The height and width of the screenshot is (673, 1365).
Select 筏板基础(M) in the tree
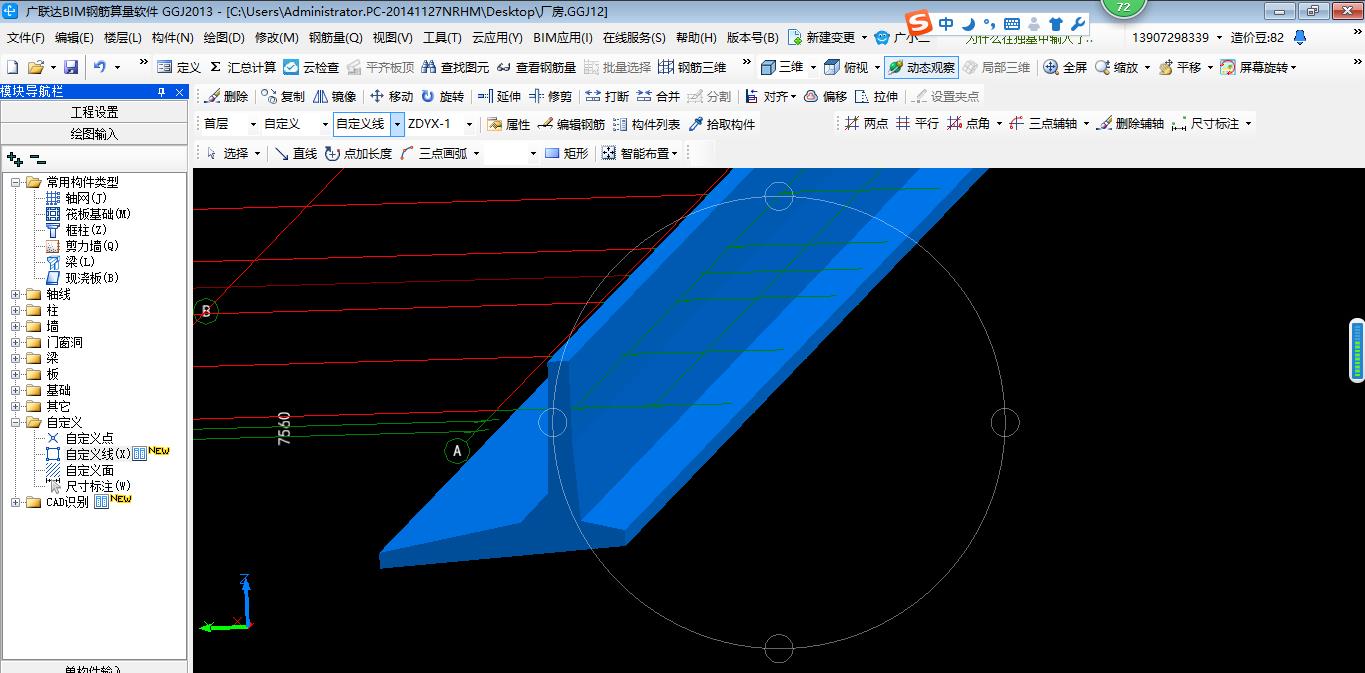tap(98, 214)
